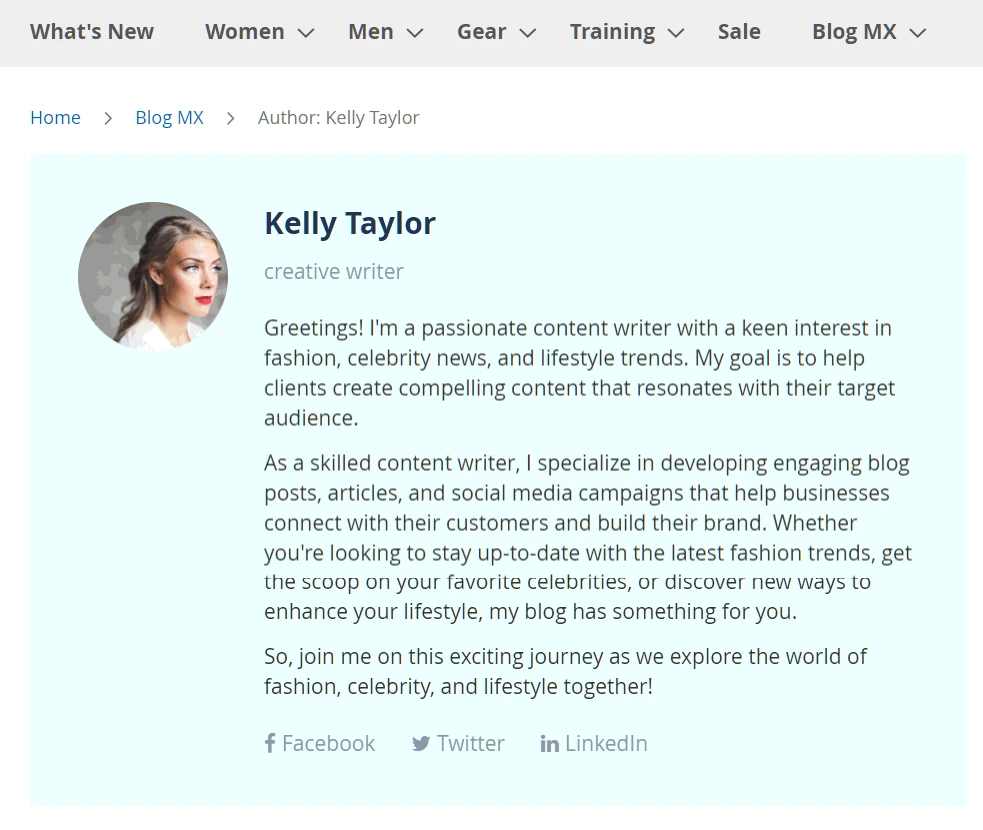Open the Sale menu item
This screenshot has height=830, width=983.
coord(739,32)
